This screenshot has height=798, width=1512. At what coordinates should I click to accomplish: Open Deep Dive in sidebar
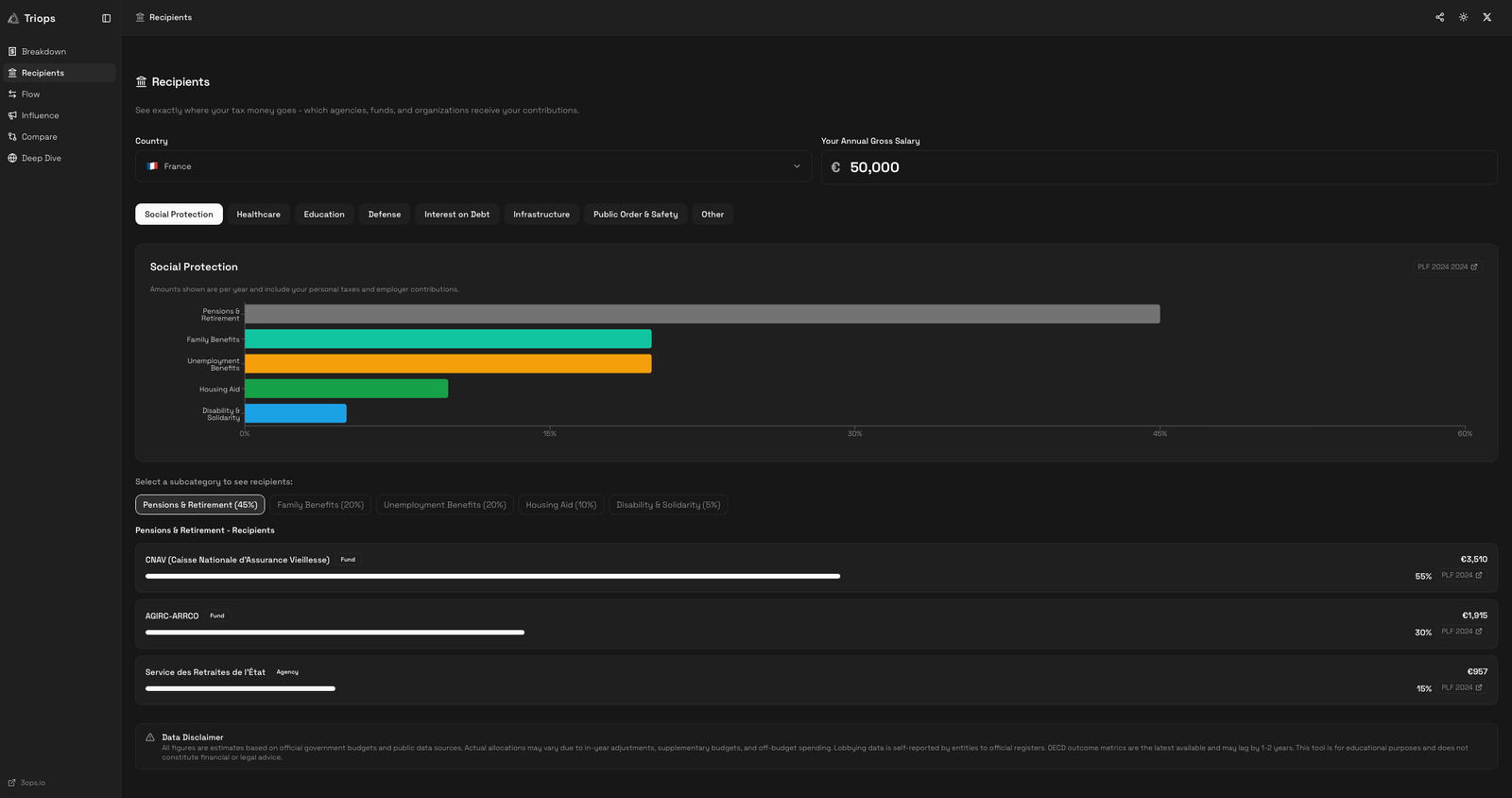pyautogui.click(x=41, y=158)
